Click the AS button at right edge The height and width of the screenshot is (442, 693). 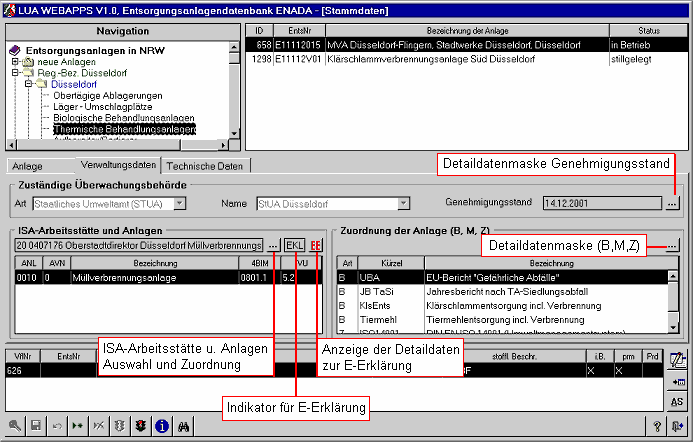click(677, 401)
